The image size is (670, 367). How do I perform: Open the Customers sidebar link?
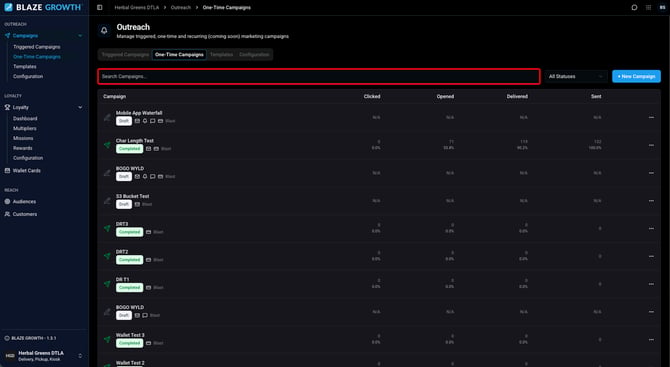[25, 214]
